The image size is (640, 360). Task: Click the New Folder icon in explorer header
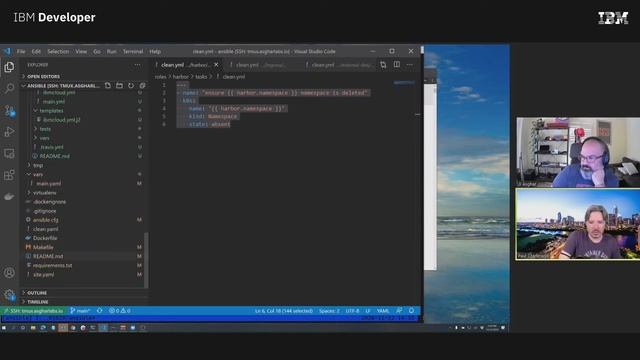119,86
